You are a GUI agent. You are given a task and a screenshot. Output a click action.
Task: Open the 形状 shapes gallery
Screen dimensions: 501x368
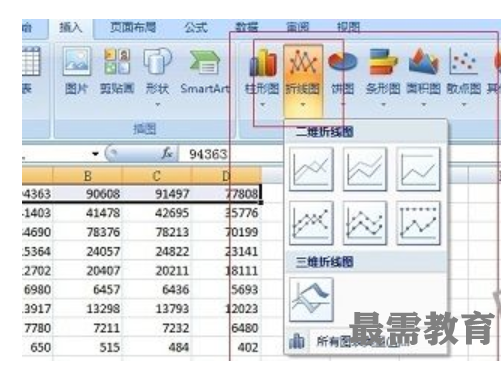tap(157, 77)
